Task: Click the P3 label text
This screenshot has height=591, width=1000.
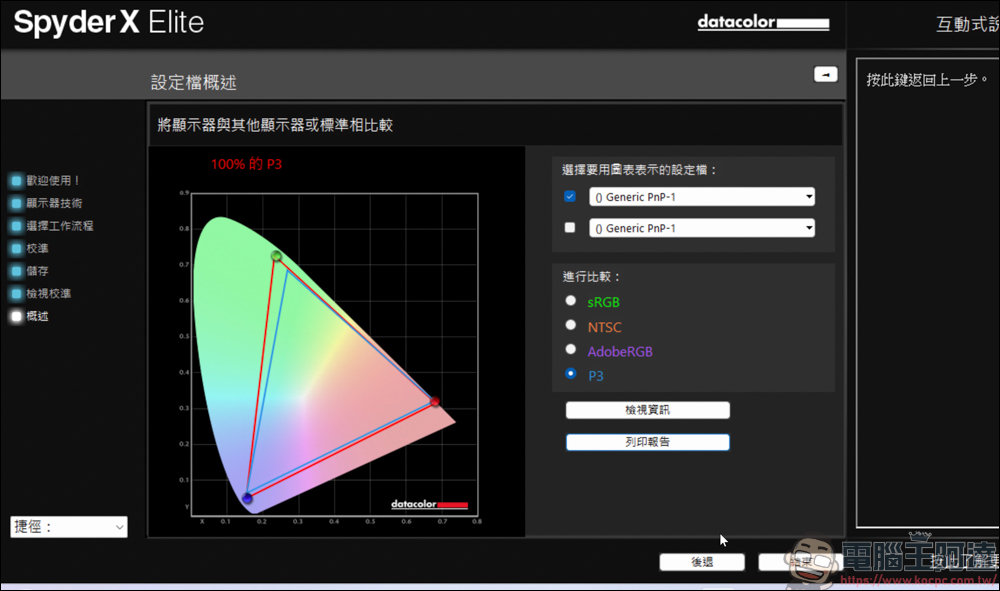Action: (x=596, y=376)
